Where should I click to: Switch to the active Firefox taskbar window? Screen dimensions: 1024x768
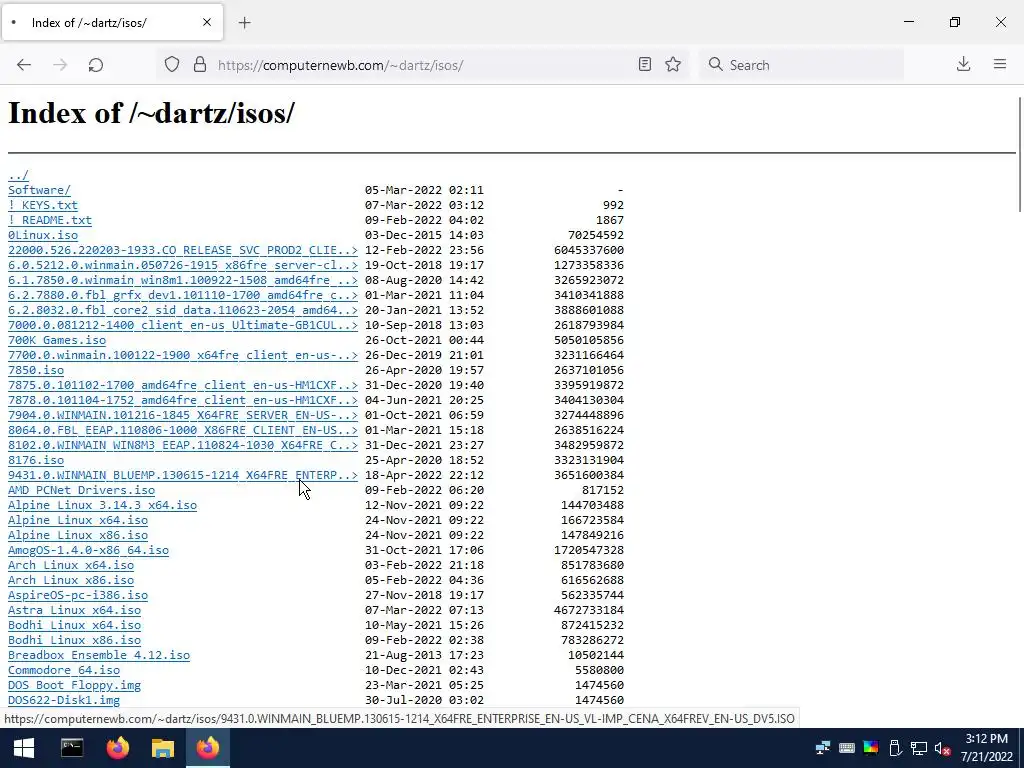[208, 748]
